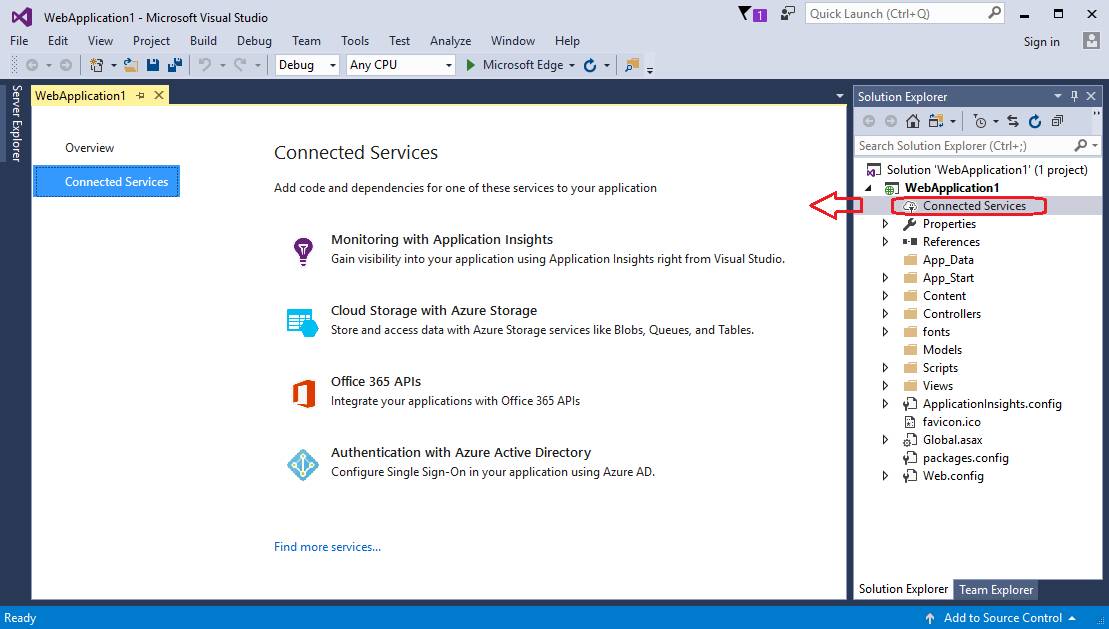The width and height of the screenshot is (1109, 629).
Task: Click the Save toolbar icon
Action: (x=152, y=65)
